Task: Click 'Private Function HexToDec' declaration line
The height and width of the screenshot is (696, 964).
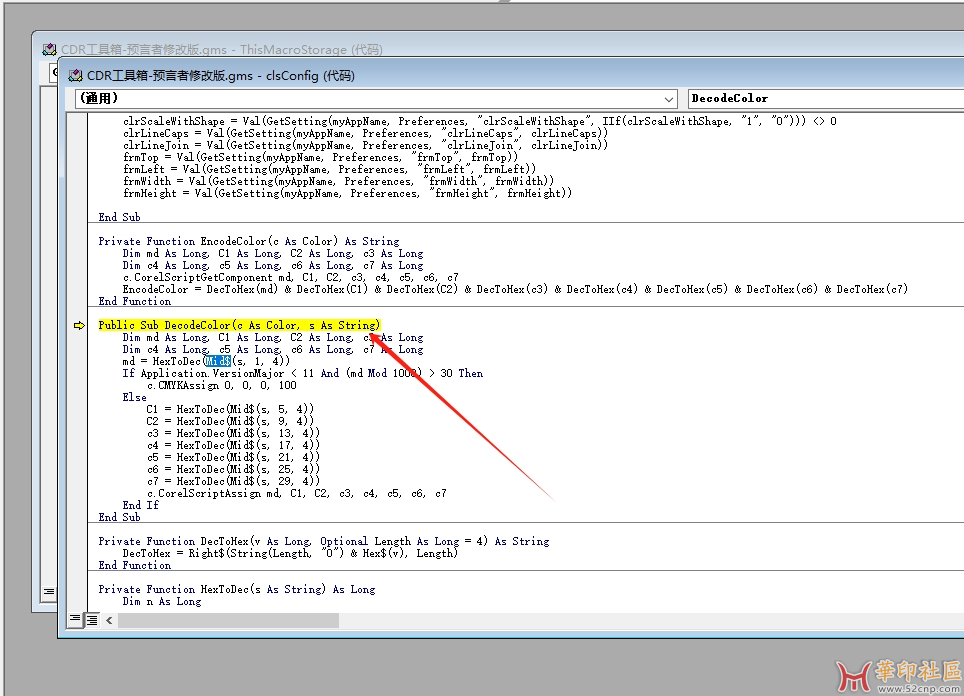Action: pos(237,590)
